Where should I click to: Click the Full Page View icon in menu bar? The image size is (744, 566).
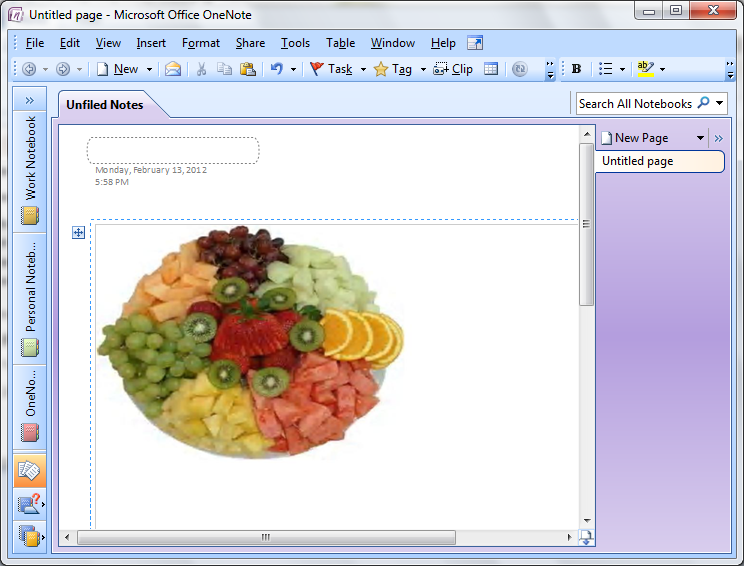[x=474, y=43]
